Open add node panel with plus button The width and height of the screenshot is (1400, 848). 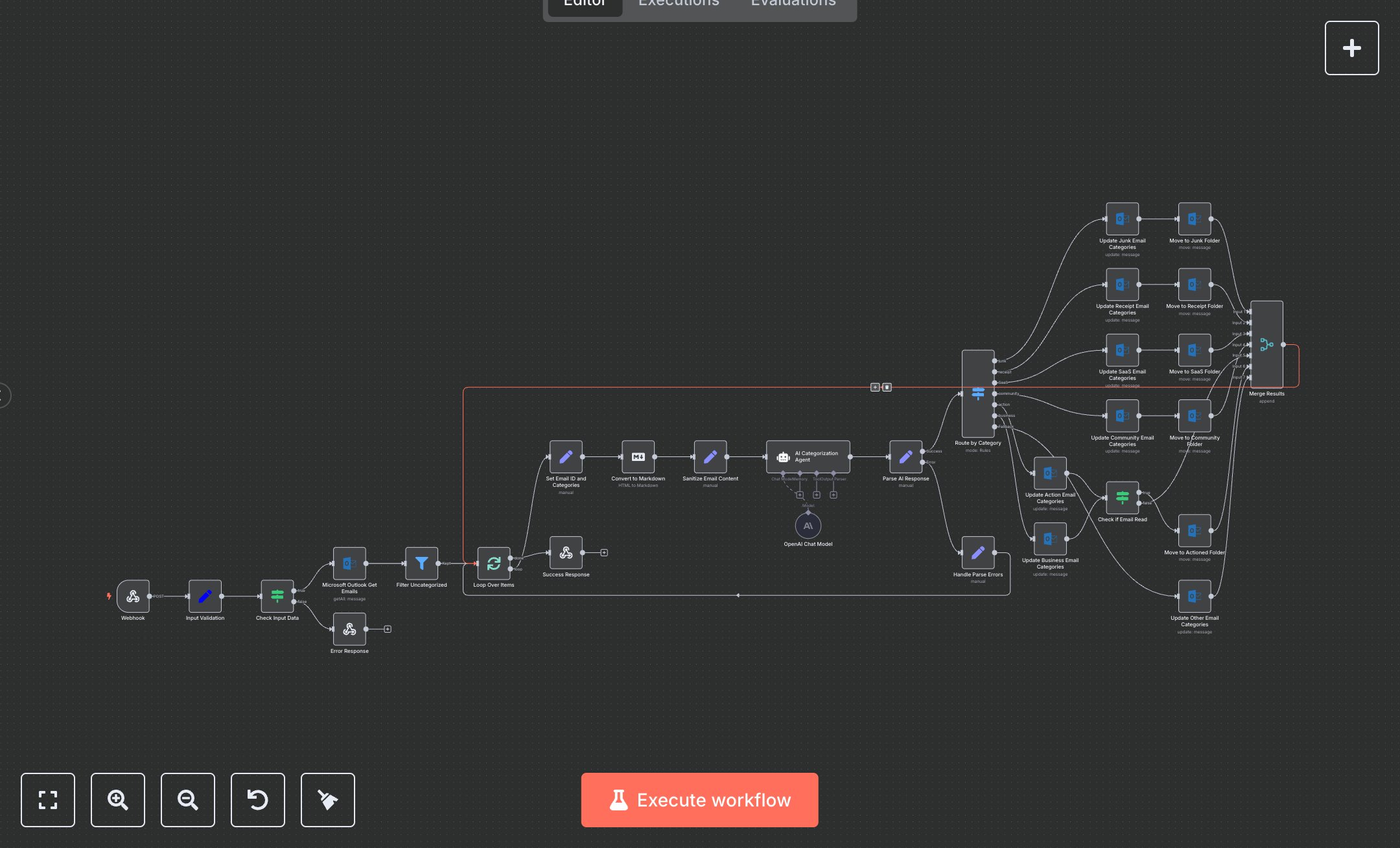point(1351,48)
